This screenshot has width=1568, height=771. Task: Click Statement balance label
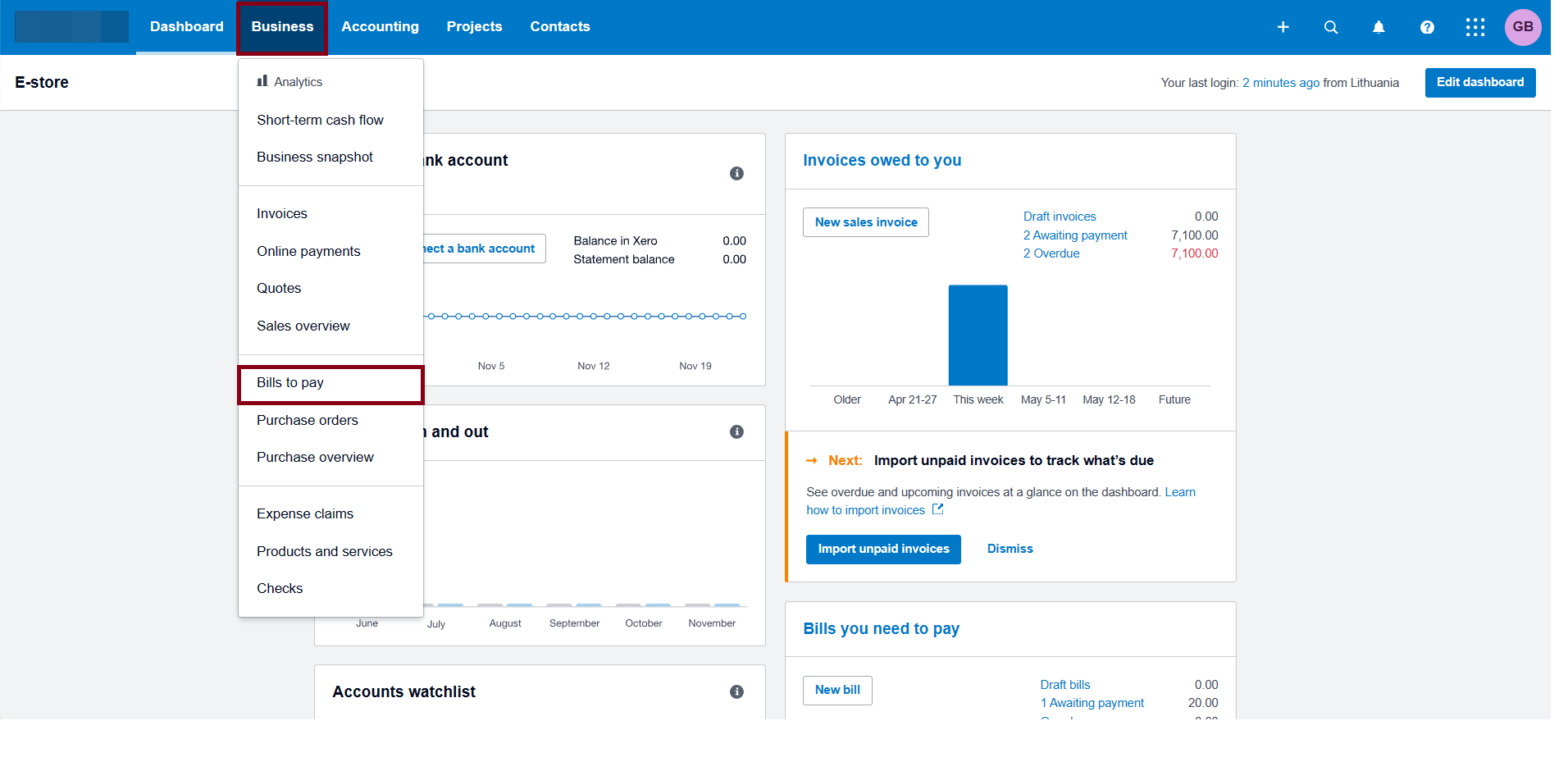click(623, 259)
